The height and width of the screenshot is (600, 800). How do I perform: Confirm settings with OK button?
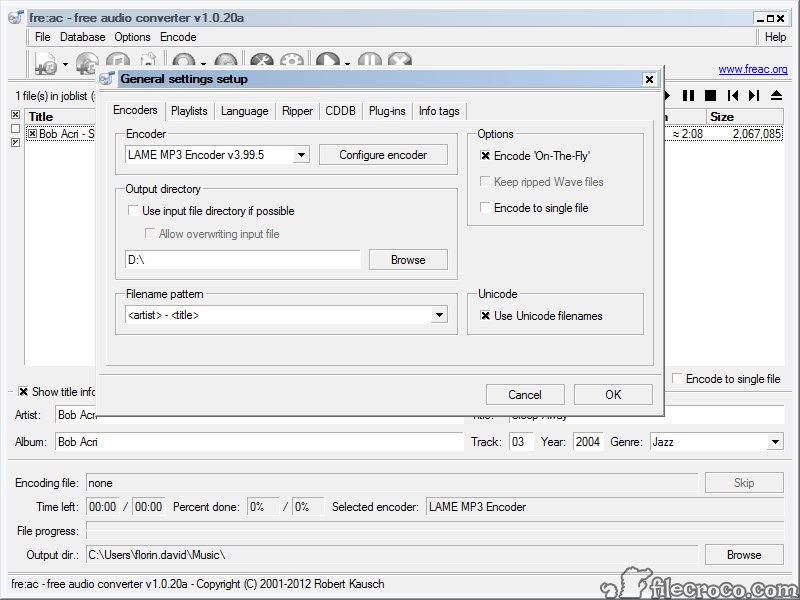pos(613,394)
